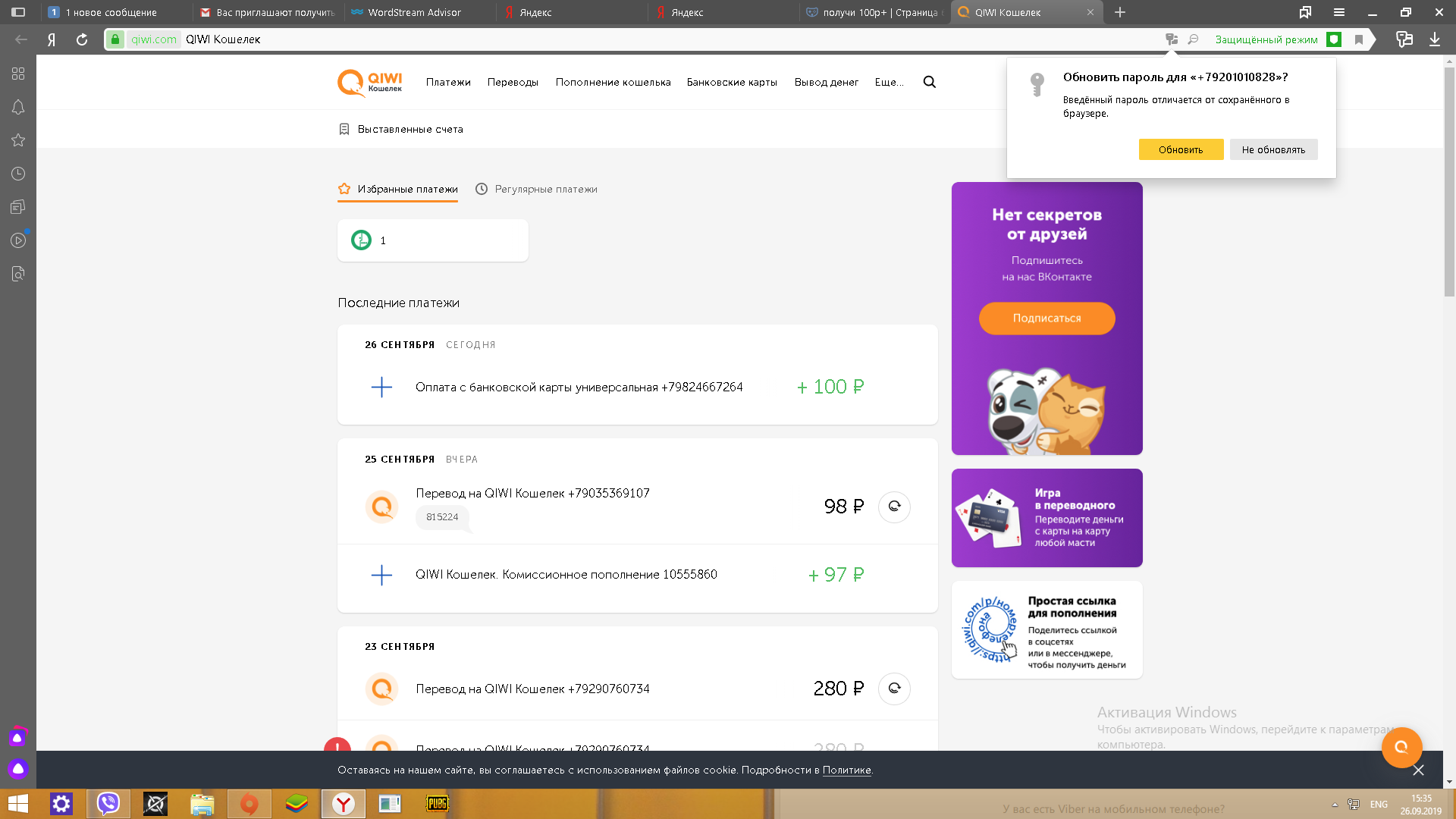Open the Tableau grid icon in sidebar
Image resolution: width=1456 pixels, height=819 pixels.
click(18, 74)
